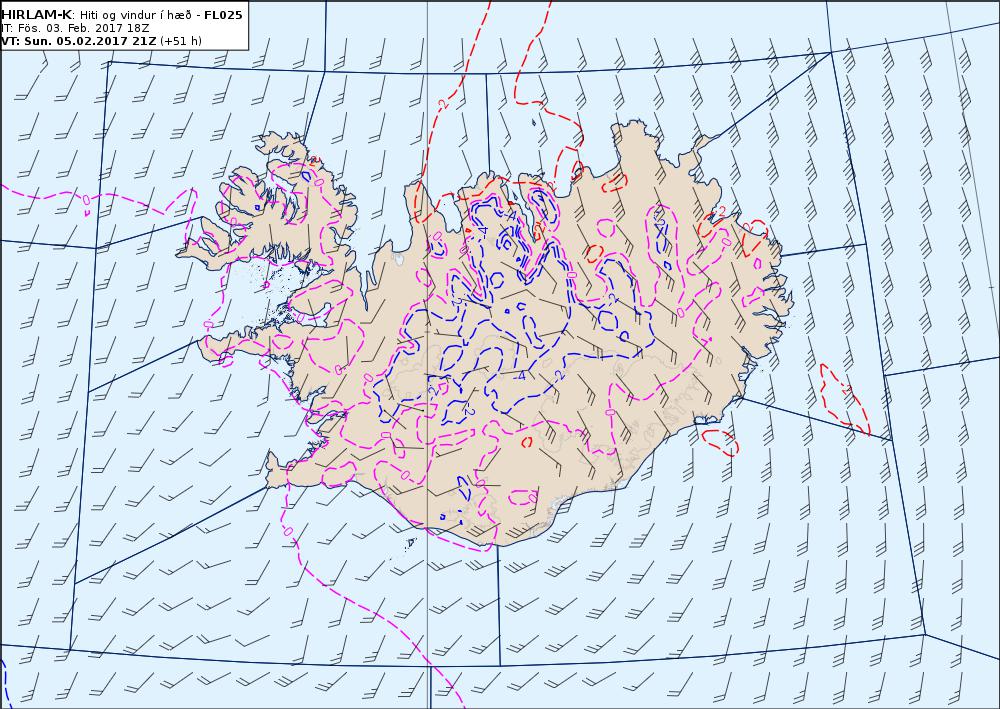
Task: Click the initial time 'Fös. 03. Feb. 2017 18Z'
Action: (x=82, y=28)
